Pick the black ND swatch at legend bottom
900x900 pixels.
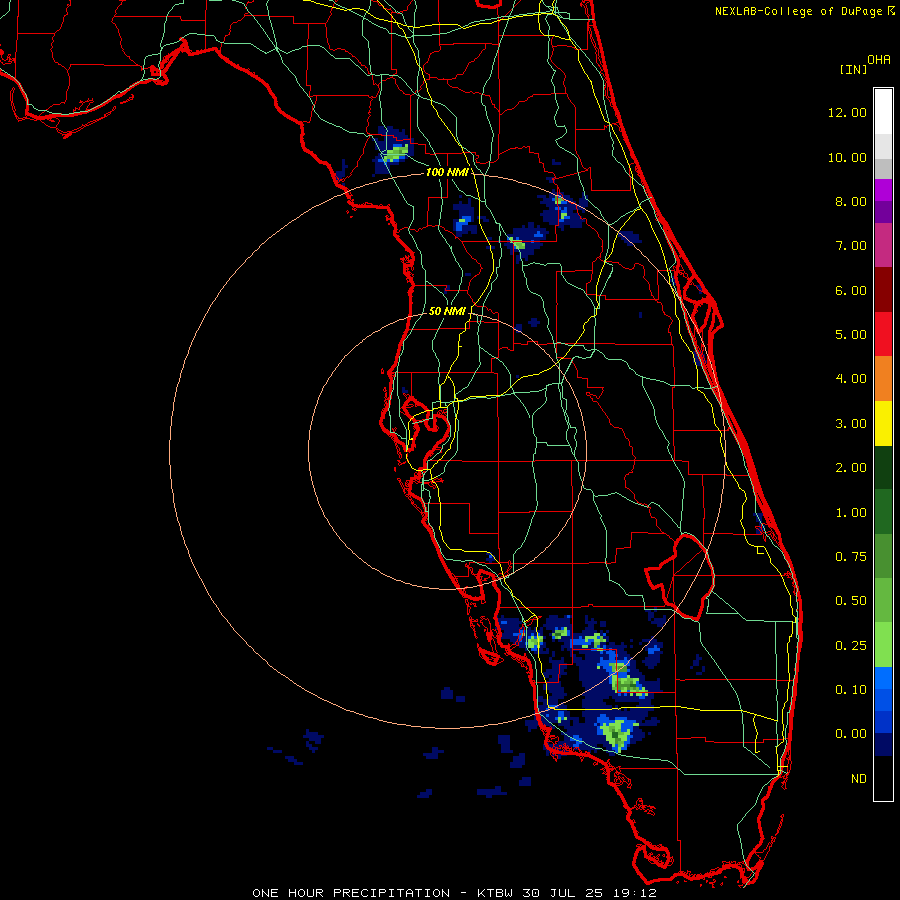pyautogui.click(x=883, y=778)
